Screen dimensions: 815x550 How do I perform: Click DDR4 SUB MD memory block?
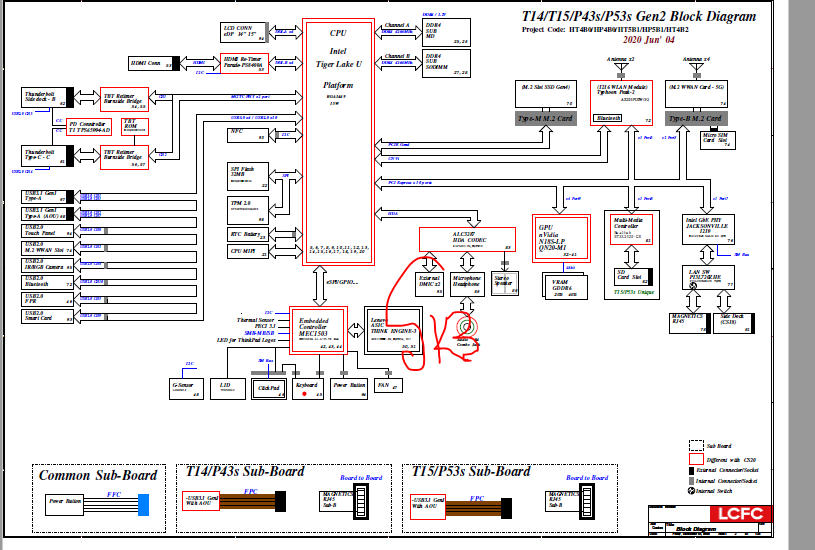tap(446, 32)
